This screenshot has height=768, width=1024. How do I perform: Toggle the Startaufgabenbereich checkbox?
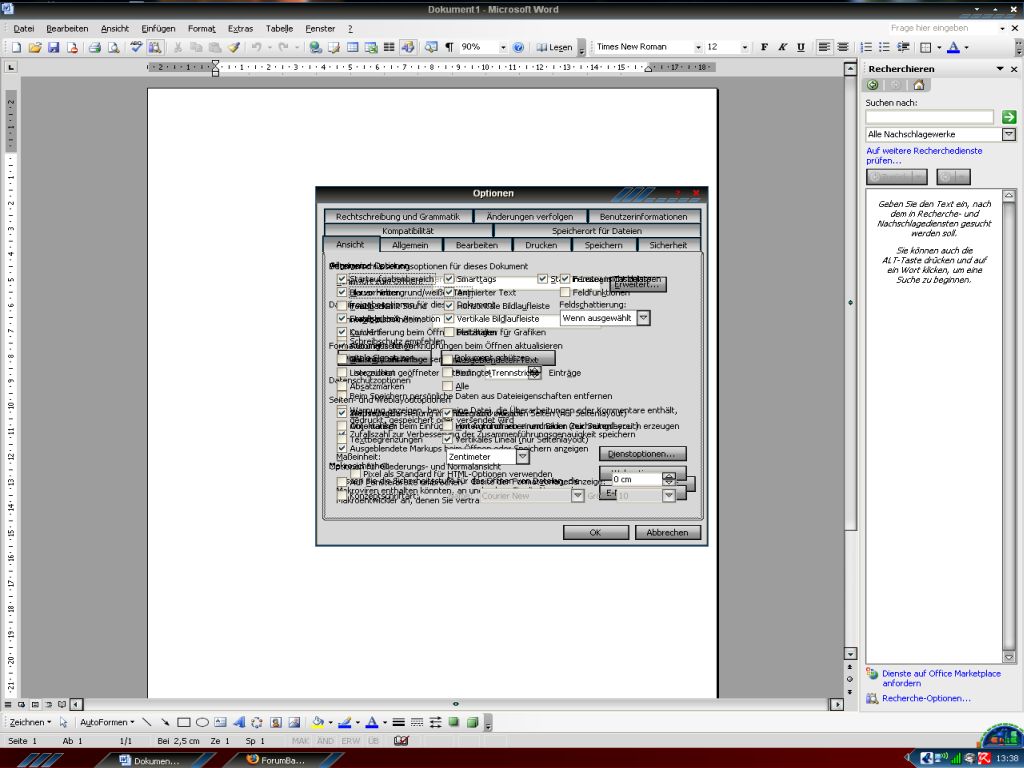pos(342,279)
